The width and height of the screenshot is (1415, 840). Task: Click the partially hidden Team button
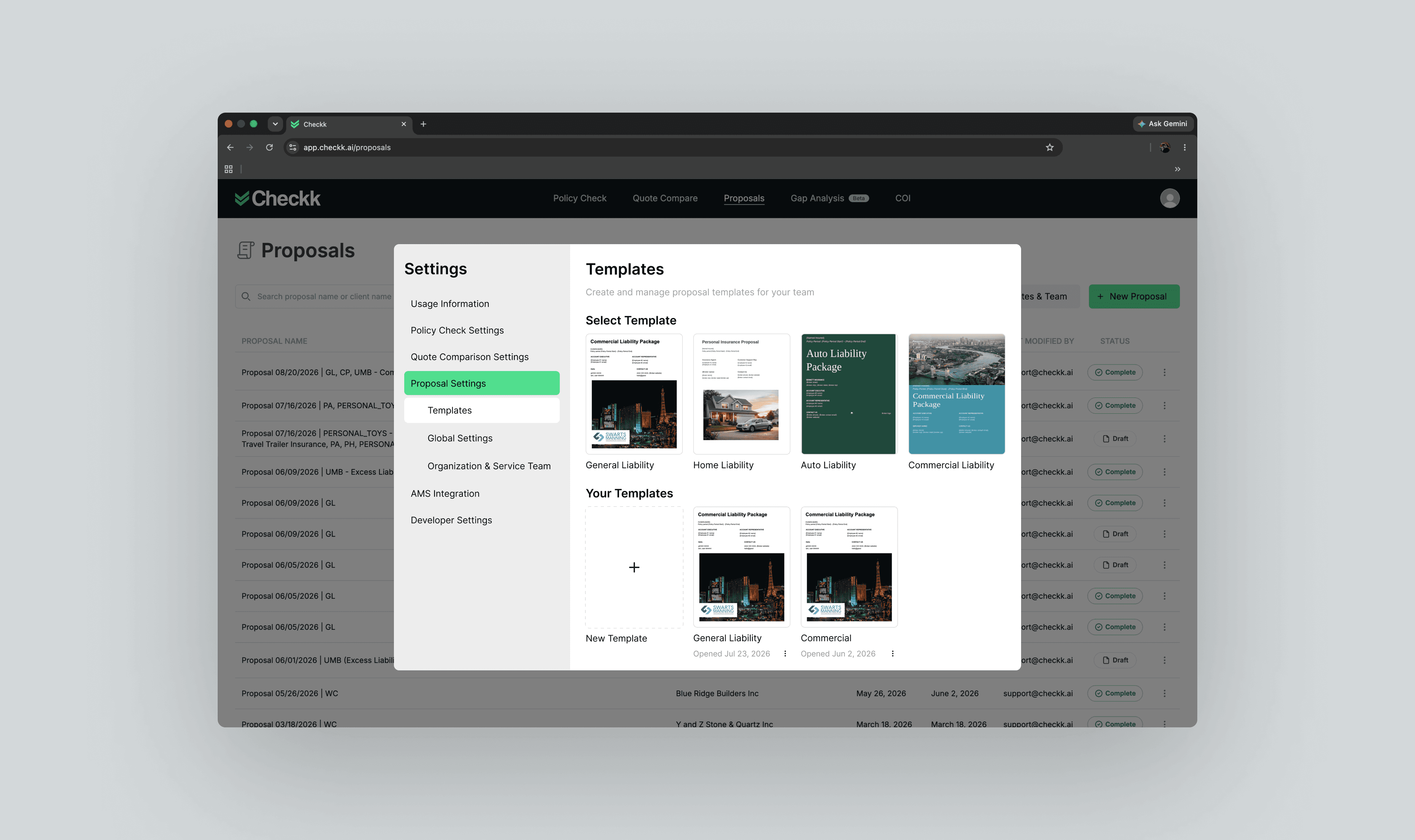point(1050,297)
